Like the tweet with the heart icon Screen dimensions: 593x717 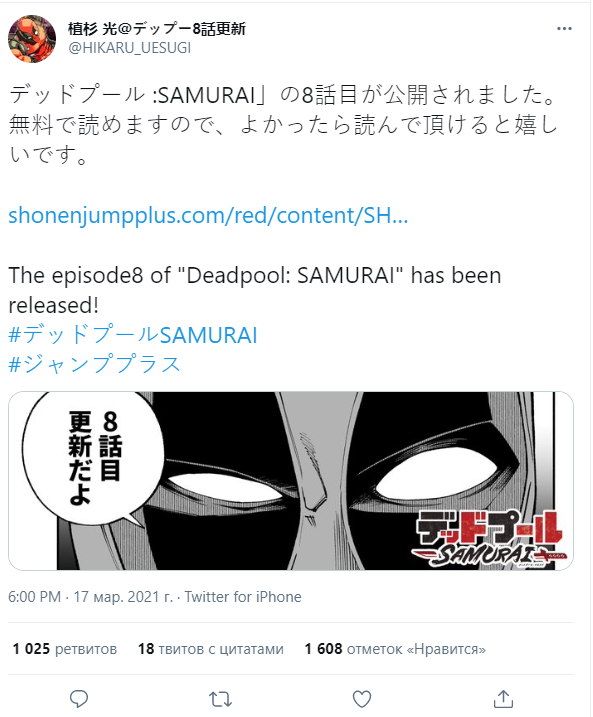tap(362, 699)
